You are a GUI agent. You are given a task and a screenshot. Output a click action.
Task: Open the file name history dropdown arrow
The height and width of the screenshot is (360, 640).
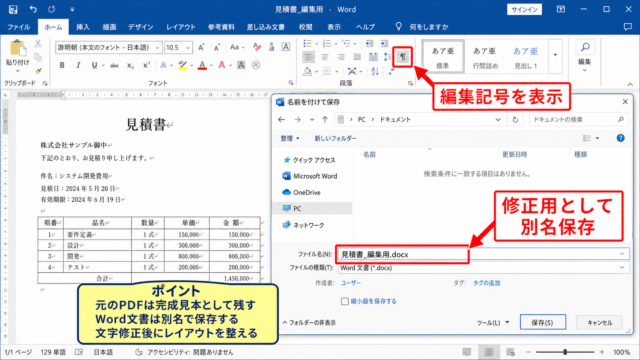coord(622,254)
